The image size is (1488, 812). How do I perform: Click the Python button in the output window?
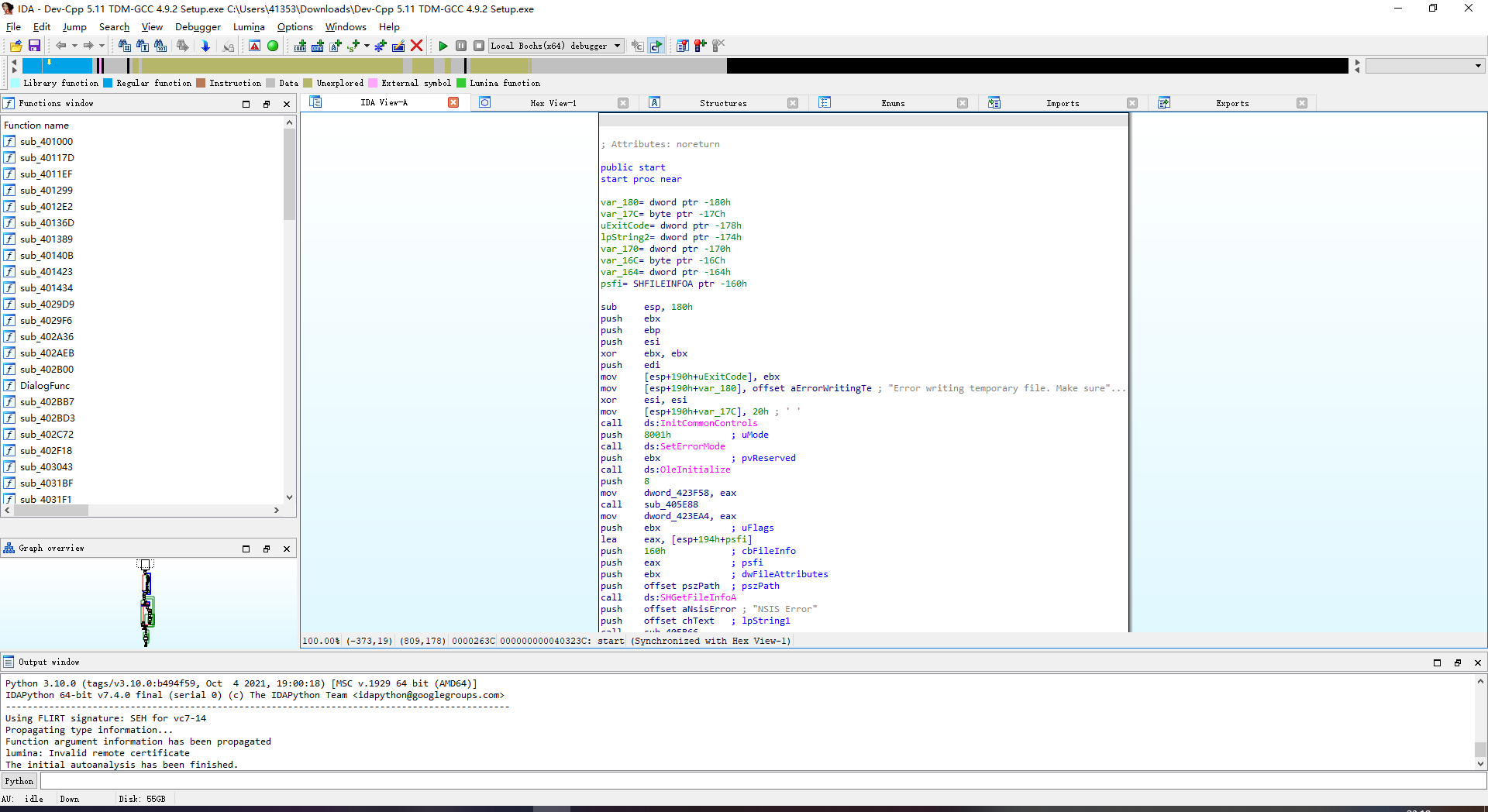pos(18,781)
